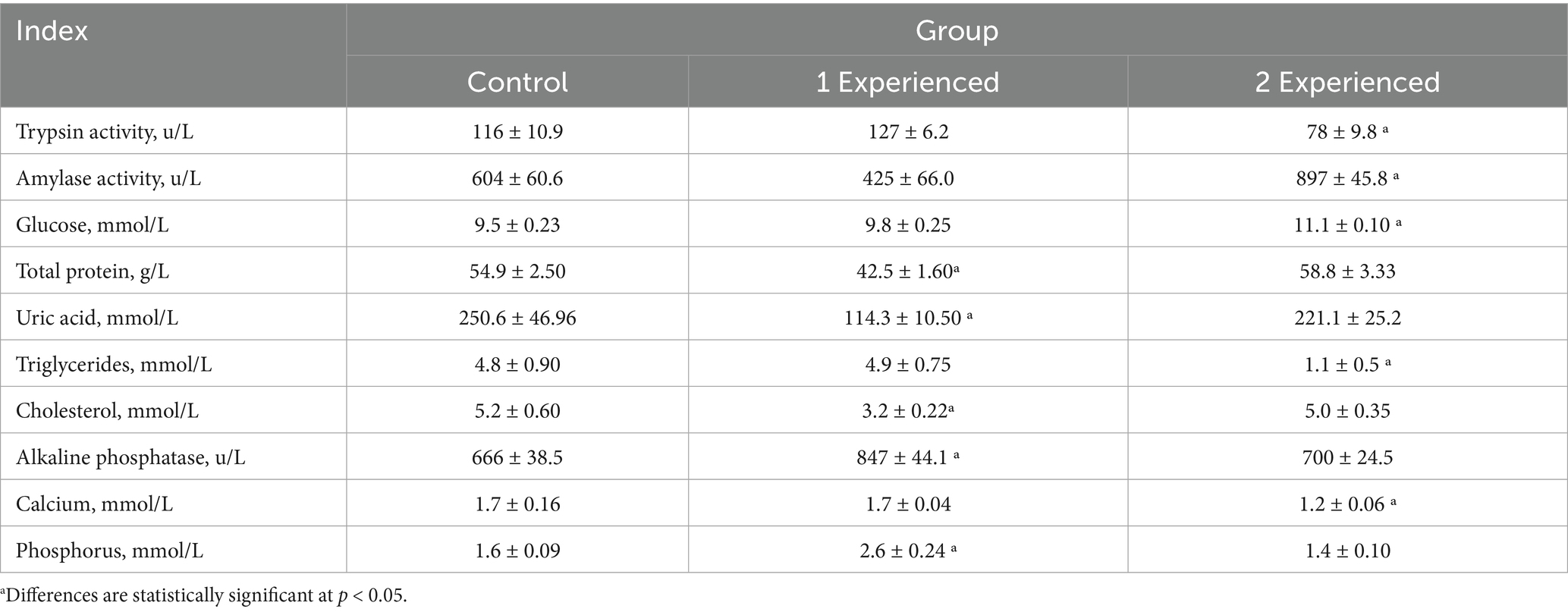The image size is (1568, 612).
Task: Select the Calcium, mmol/L row label
Action: pos(94,504)
